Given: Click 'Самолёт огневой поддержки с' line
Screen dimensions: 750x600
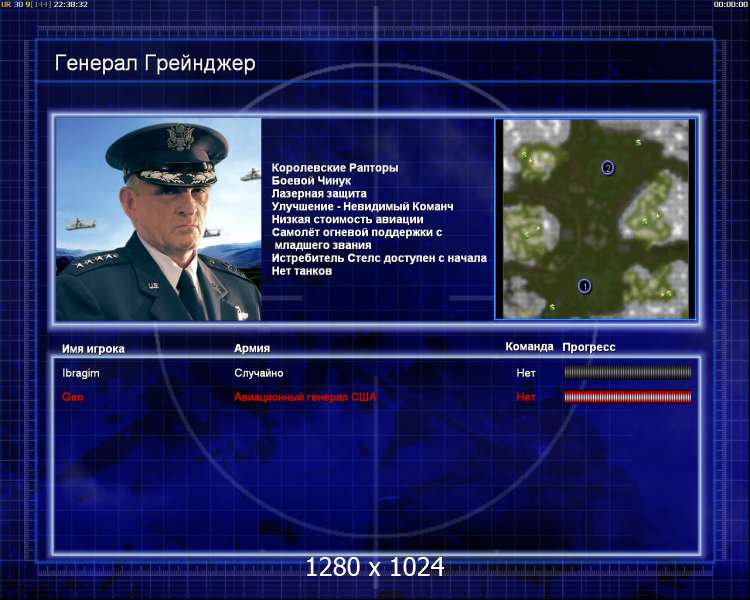Looking at the screenshot, I should click(x=357, y=233).
